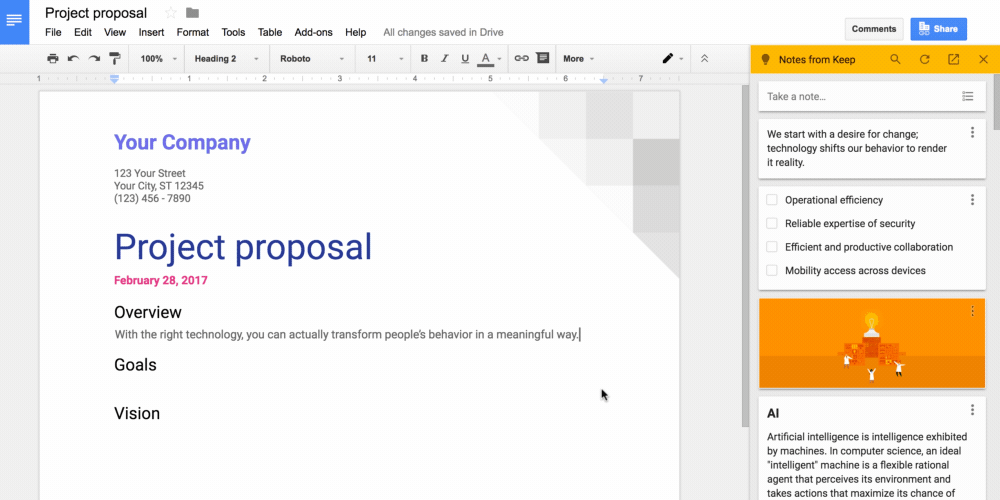
Task: Apply italic formatting
Action: (444, 59)
